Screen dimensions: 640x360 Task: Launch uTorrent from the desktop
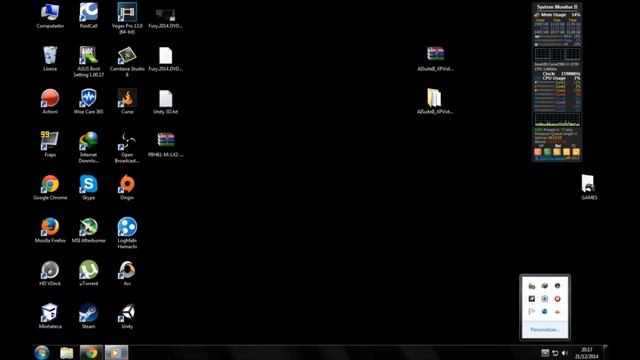tap(89, 273)
